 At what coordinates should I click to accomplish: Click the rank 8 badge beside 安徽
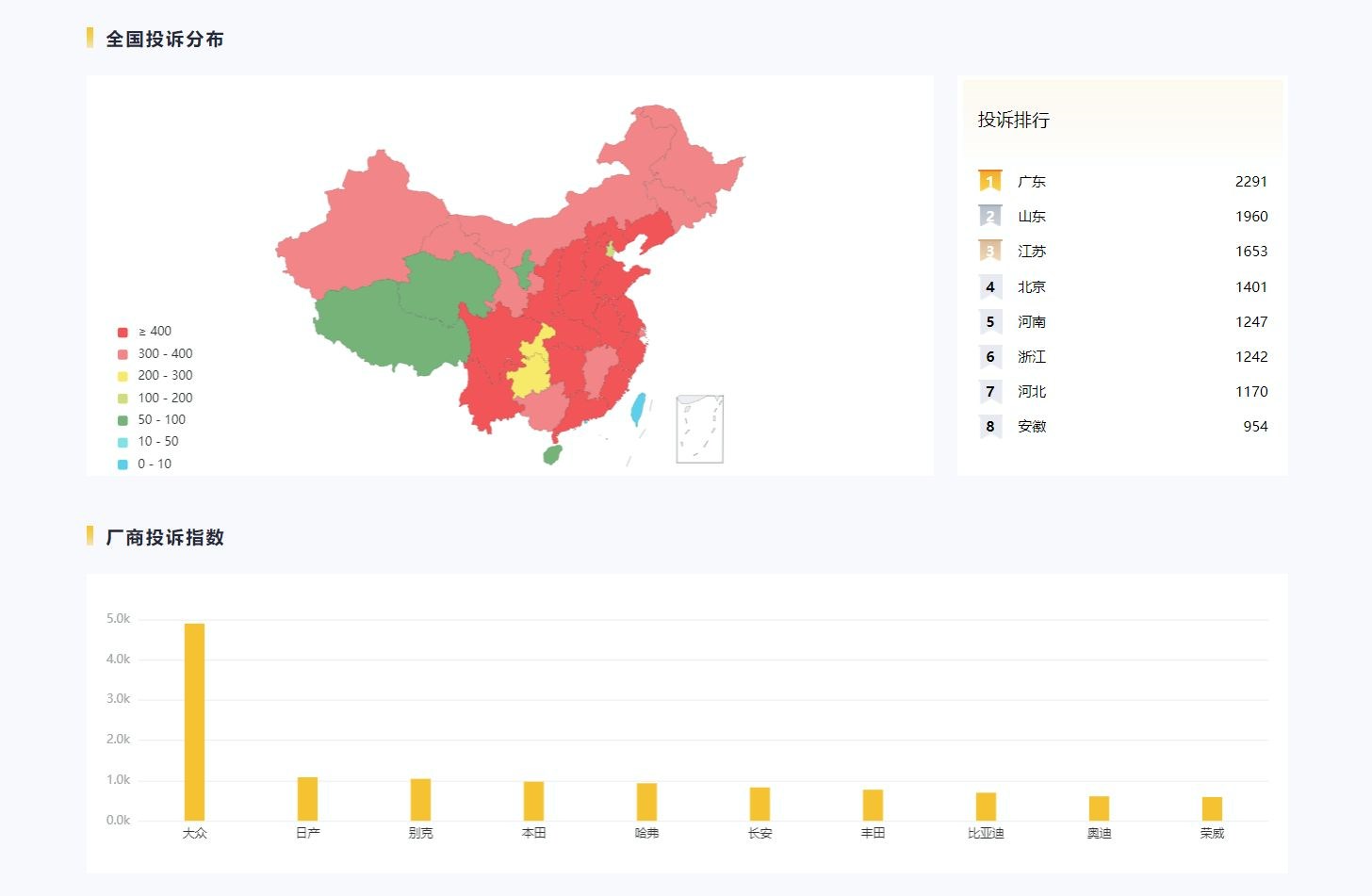(x=989, y=426)
